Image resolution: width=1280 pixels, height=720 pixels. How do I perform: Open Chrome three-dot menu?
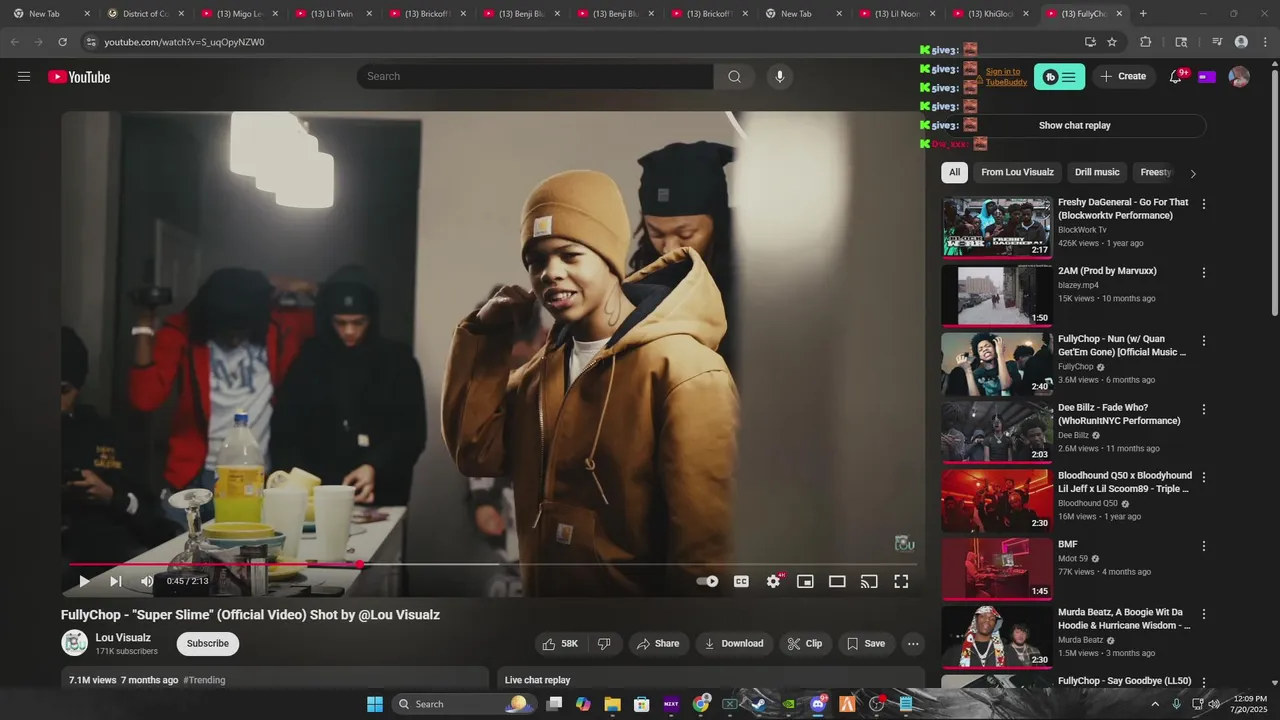tap(1265, 42)
